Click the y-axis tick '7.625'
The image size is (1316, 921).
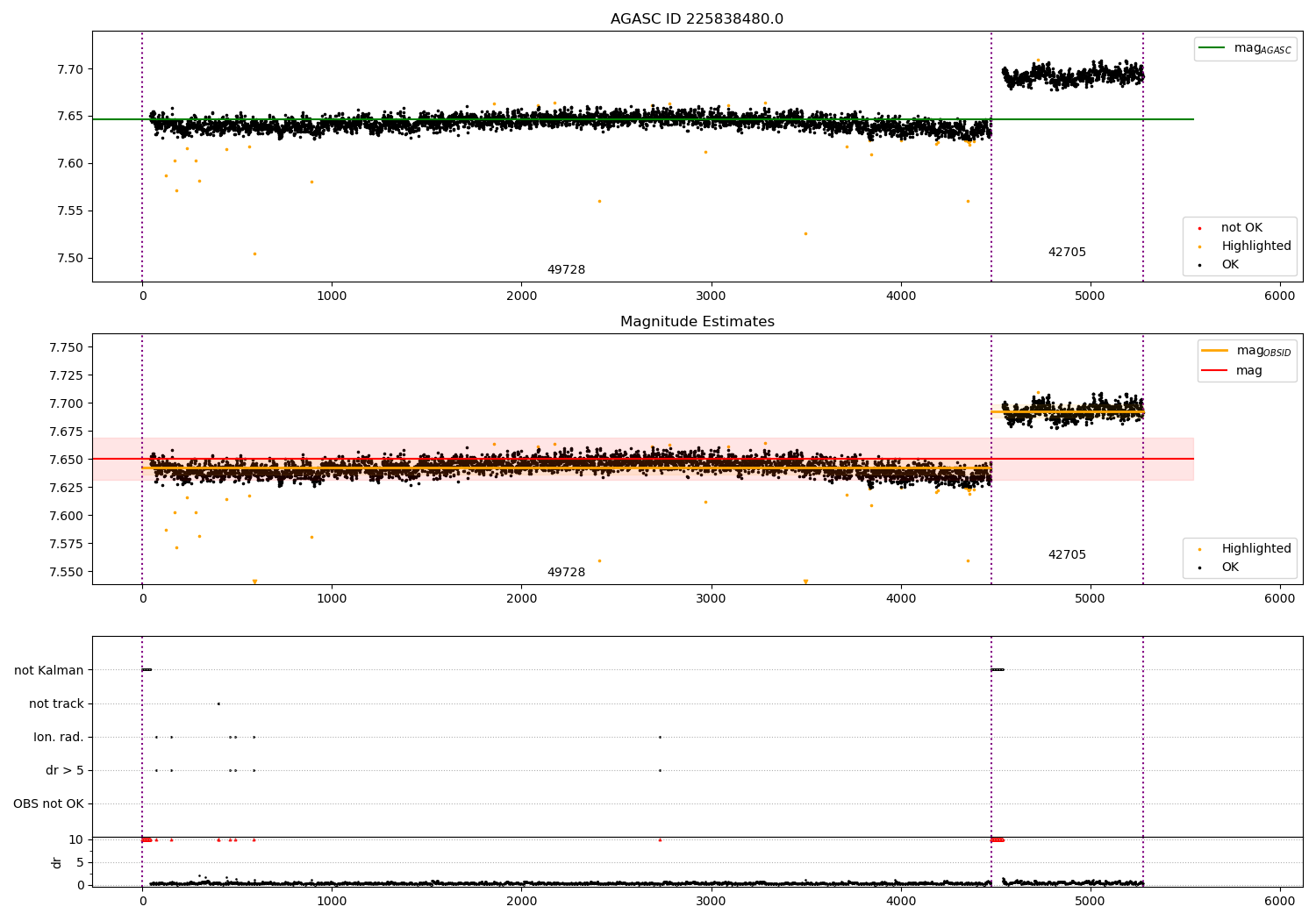click(x=68, y=488)
